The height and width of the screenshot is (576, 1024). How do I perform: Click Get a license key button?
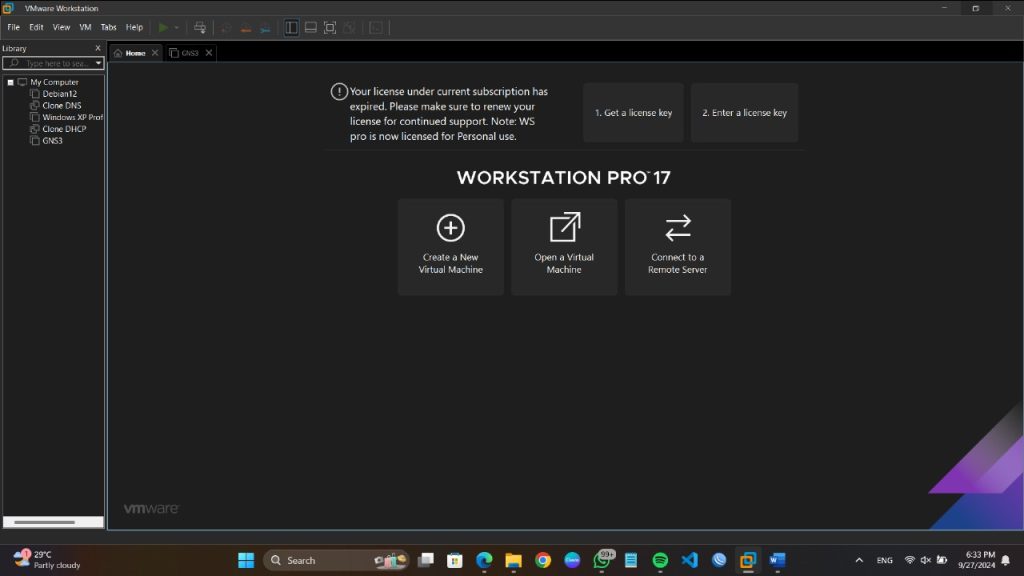633,113
